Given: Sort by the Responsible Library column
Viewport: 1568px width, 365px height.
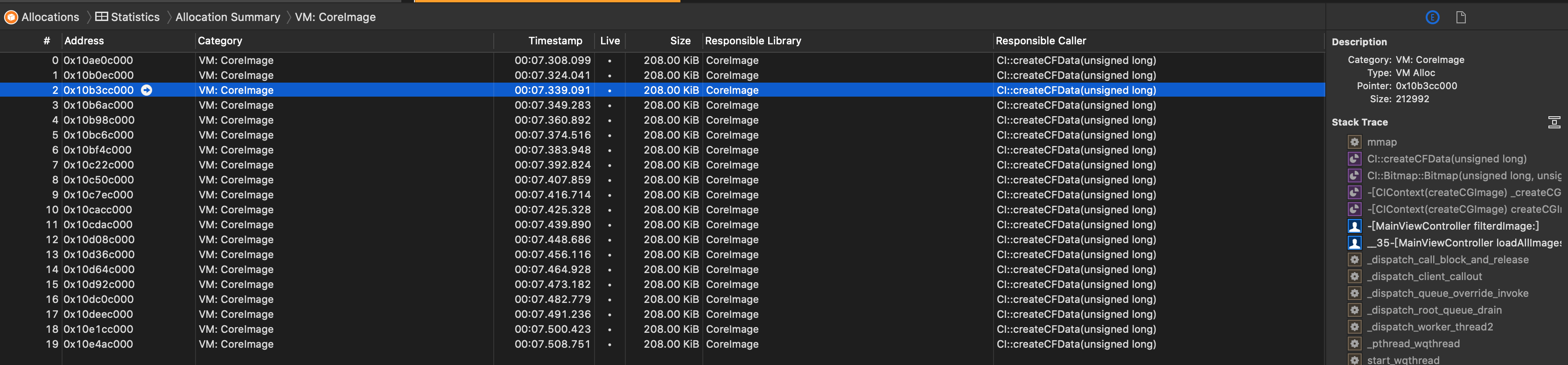Looking at the screenshot, I should [x=752, y=41].
